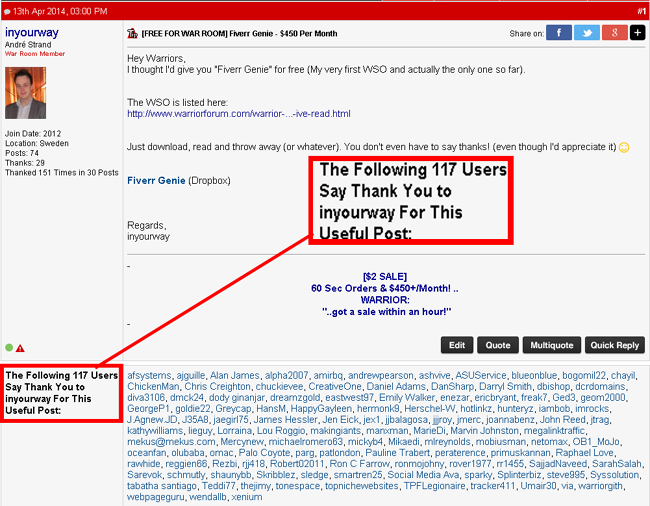
Task: Click the Quick Reply button
Action: (x=615, y=345)
